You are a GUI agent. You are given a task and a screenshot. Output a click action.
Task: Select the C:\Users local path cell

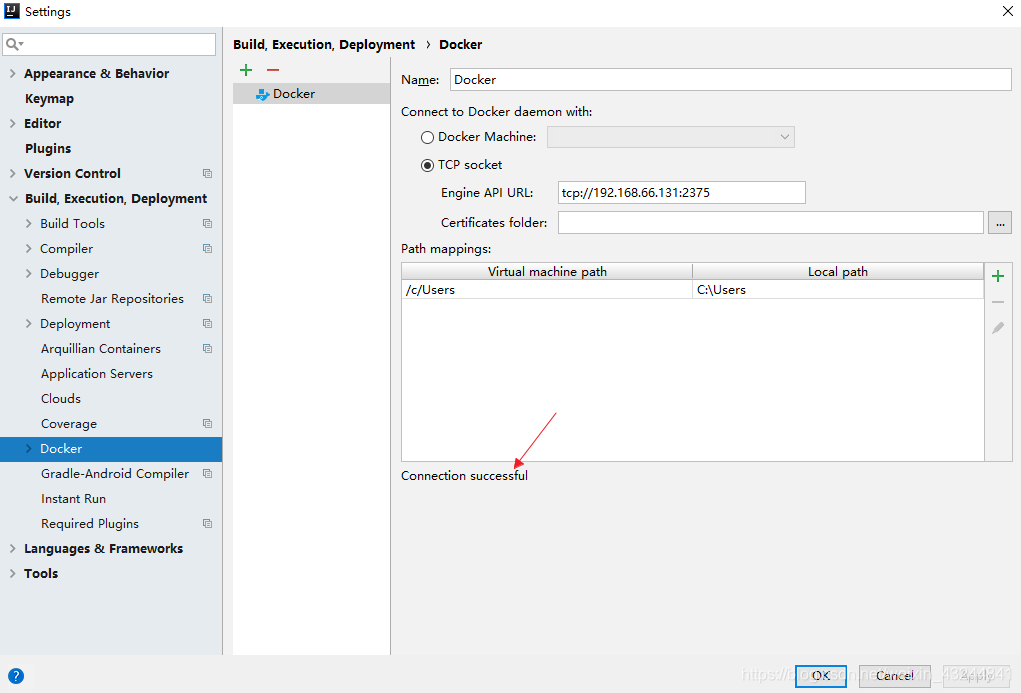coord(838,290)
